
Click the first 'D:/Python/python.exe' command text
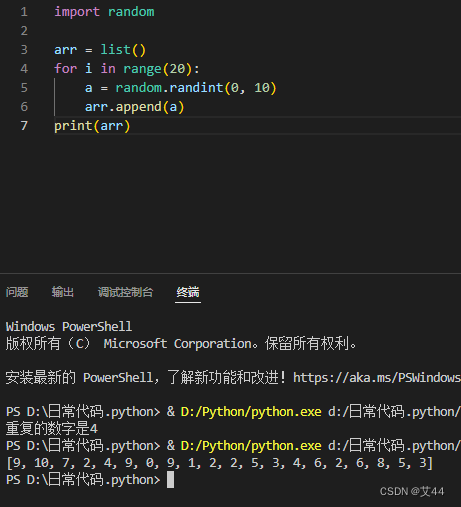coord(251,412)
